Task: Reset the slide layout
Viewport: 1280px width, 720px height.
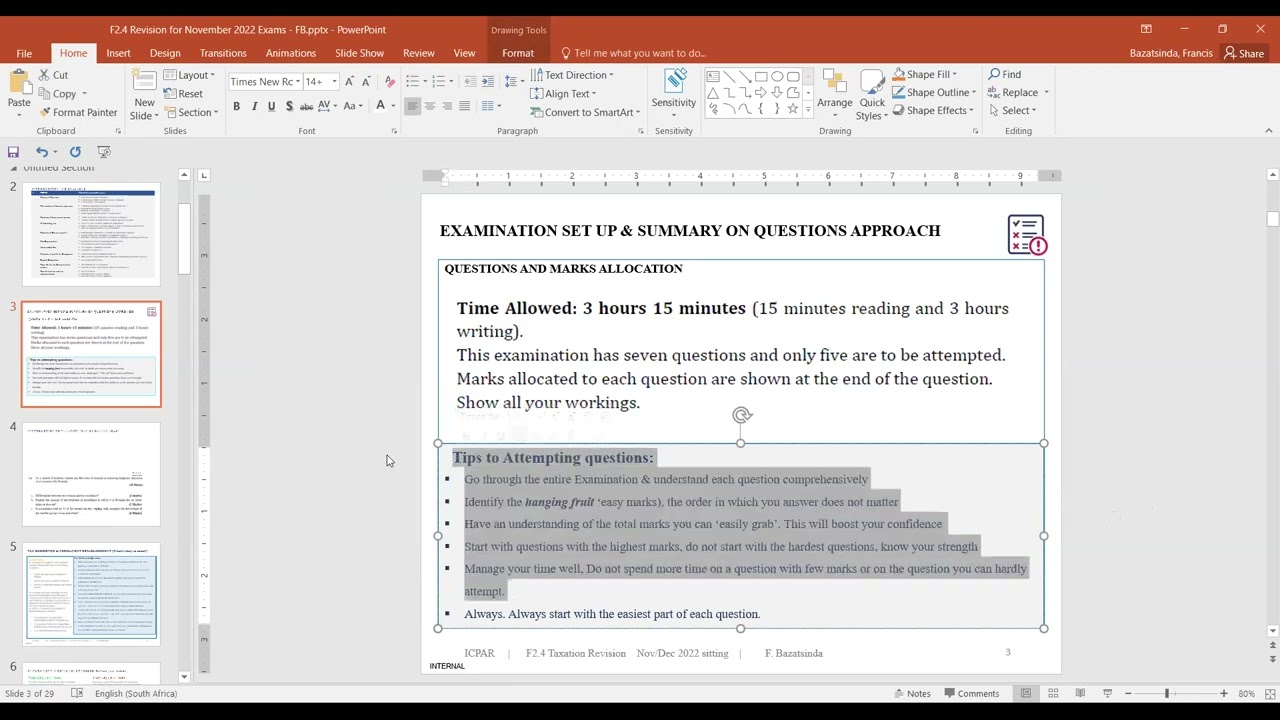Action: pos(183,94)
